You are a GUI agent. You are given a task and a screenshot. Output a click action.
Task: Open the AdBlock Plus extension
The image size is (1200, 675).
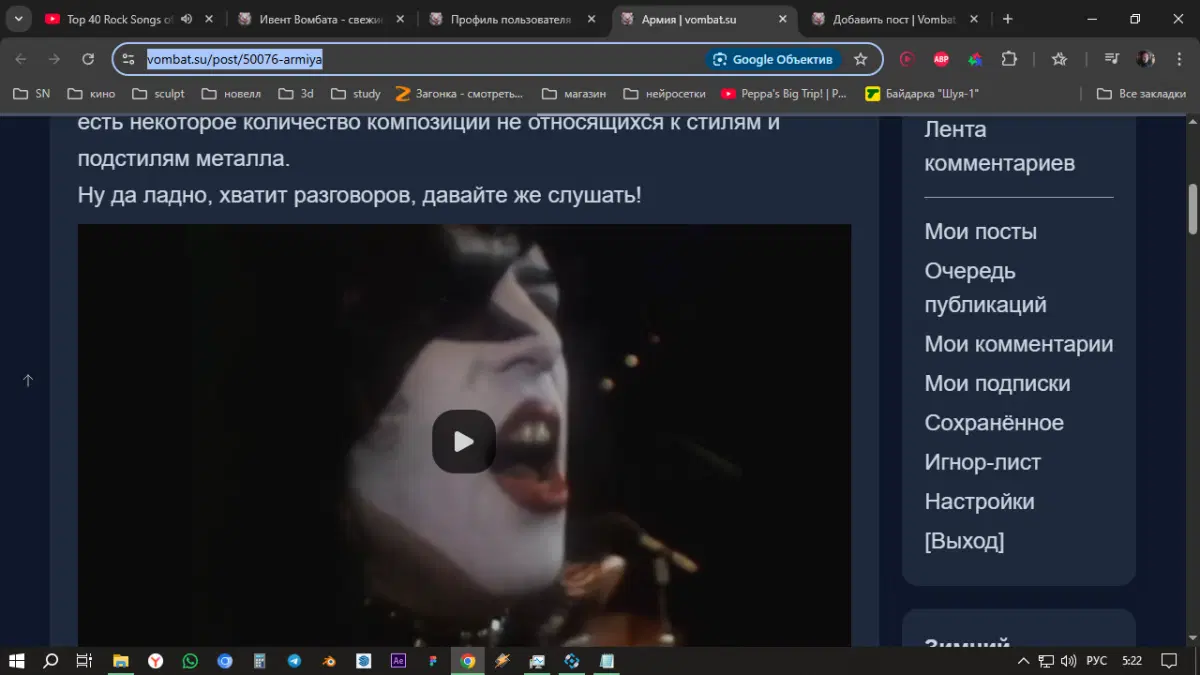coord(941,59)
